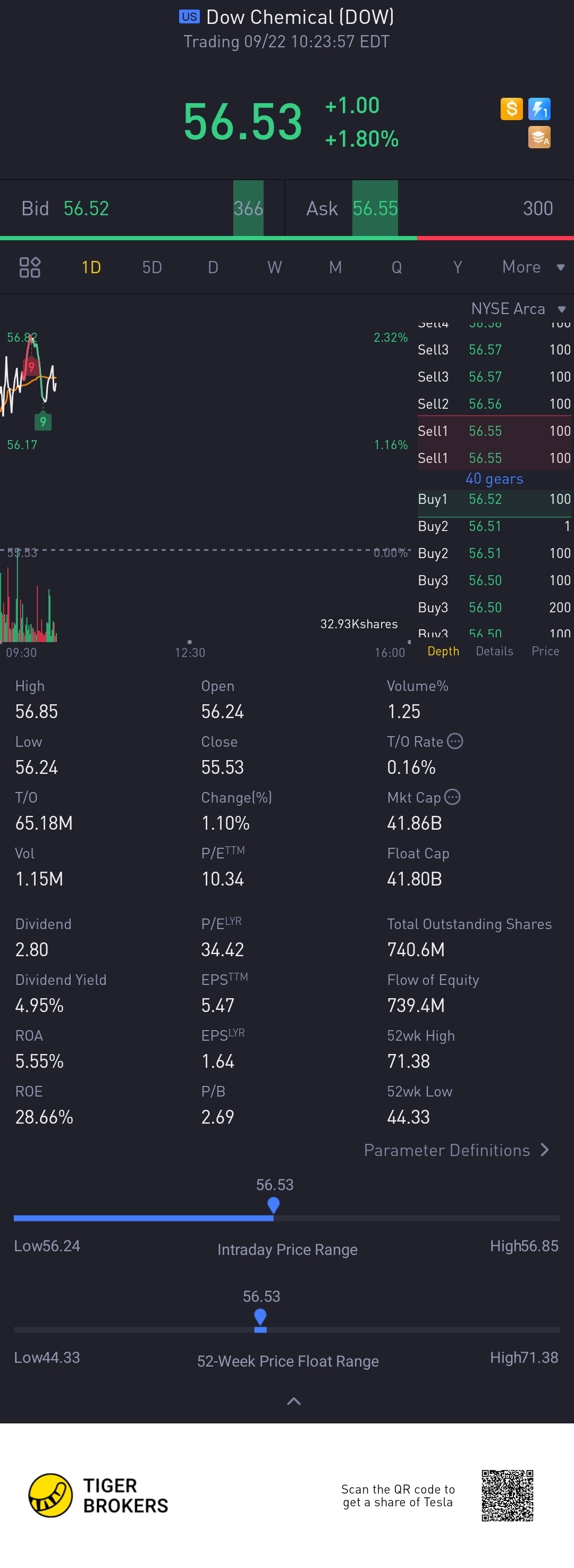574x1568 pixels.
Task: Switch to the Y yearly chart
Action: point(458,267)
